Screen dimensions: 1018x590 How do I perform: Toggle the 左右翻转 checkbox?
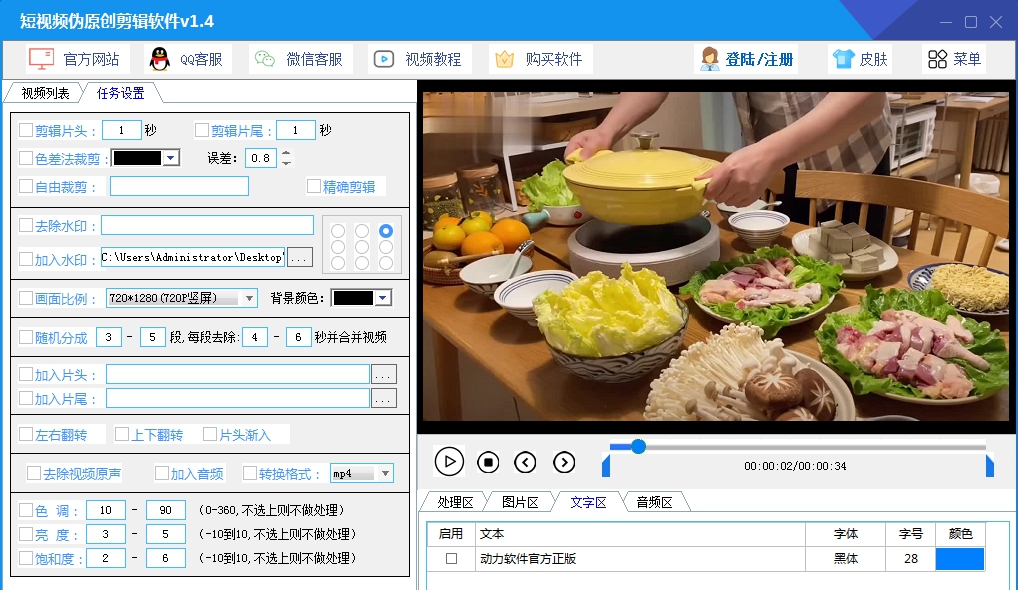27,435
